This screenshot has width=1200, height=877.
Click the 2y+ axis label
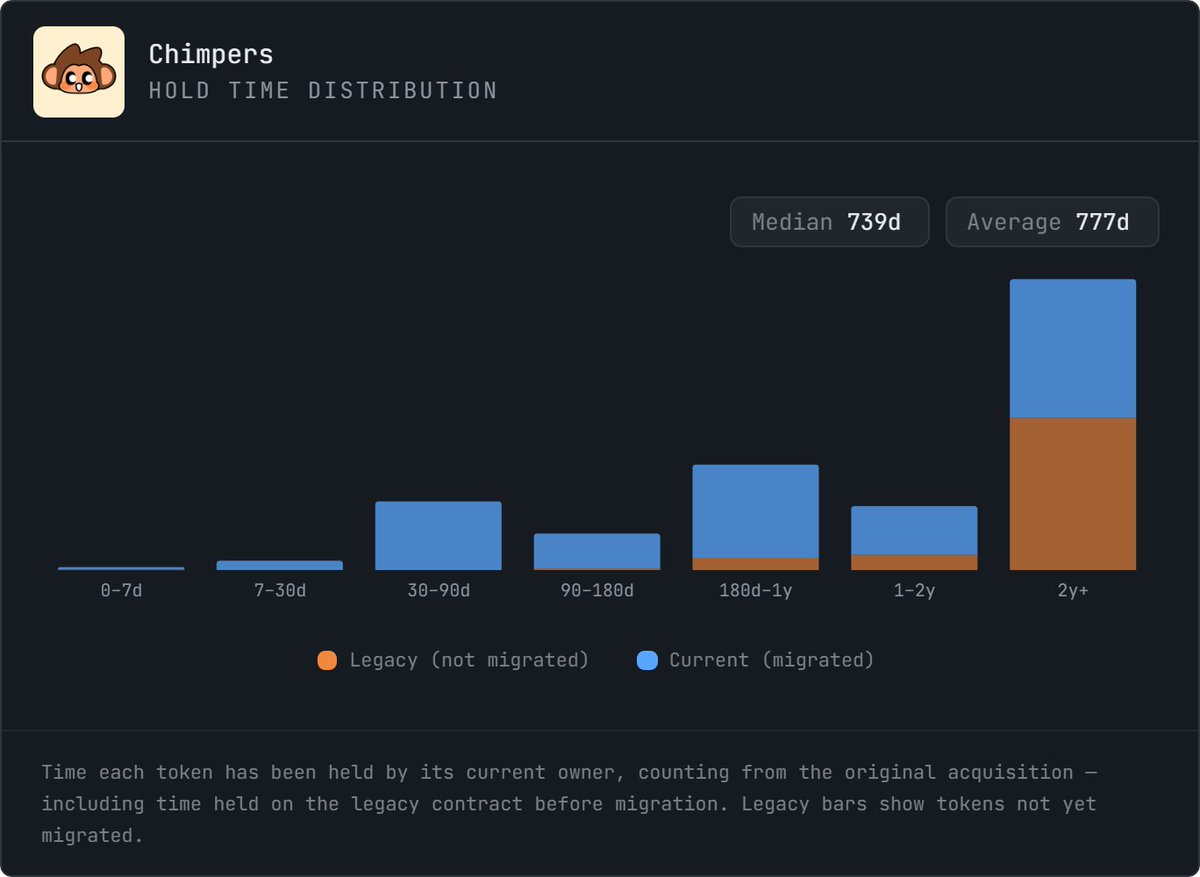coord(1073,591)
